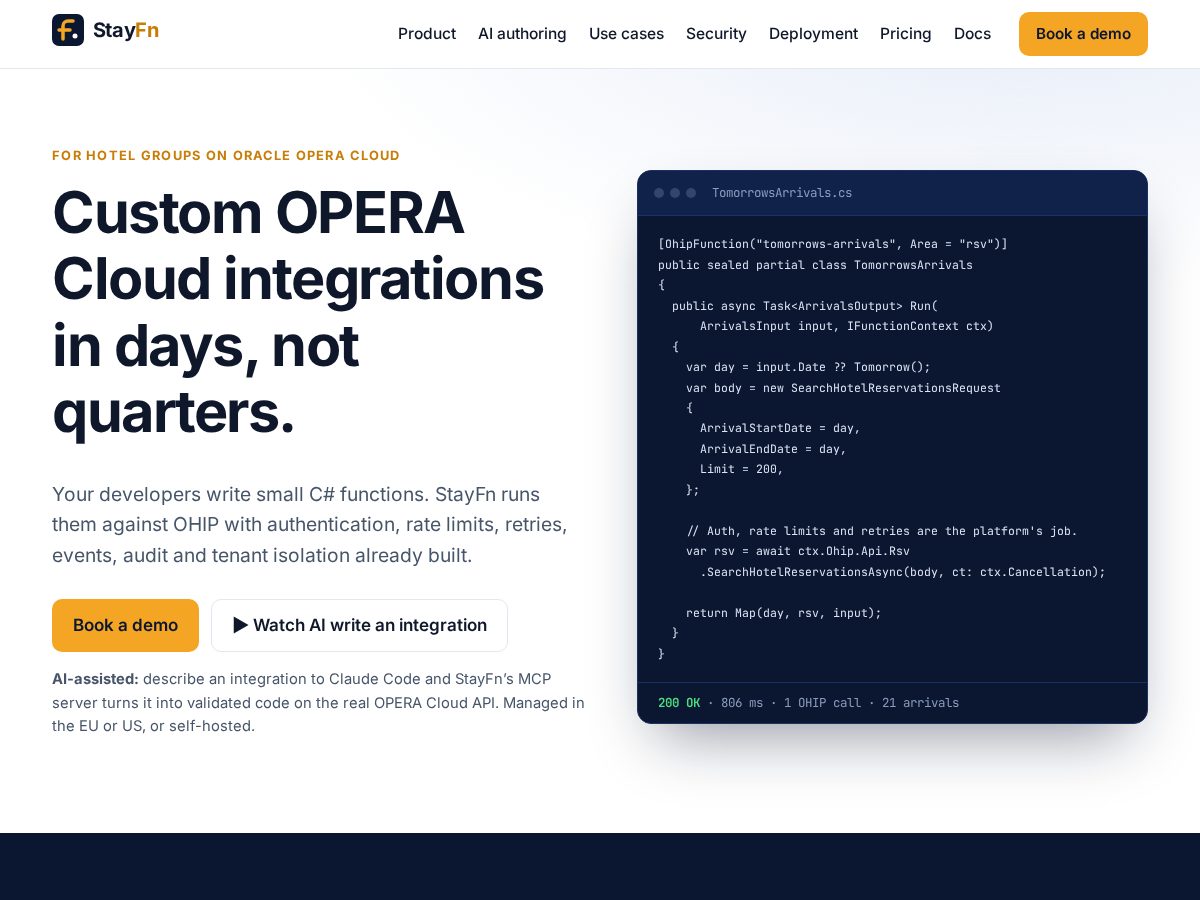
Task: Click the 'ArrivalEndDate = day,' code line
Action: click(x=773, y=449)
